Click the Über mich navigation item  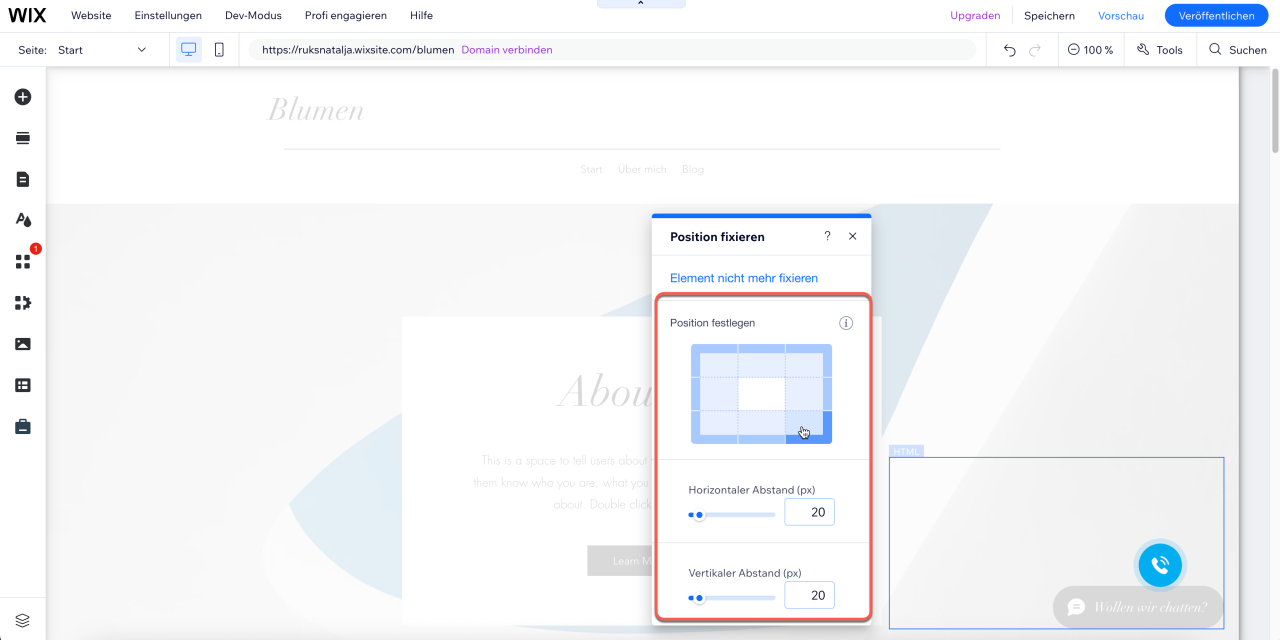coord(642,170)
